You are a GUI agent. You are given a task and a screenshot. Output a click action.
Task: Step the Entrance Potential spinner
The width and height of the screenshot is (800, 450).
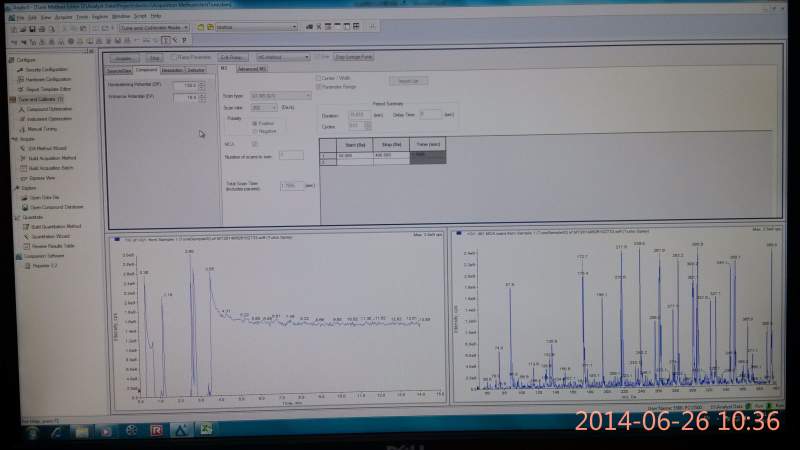coord(203,97)
